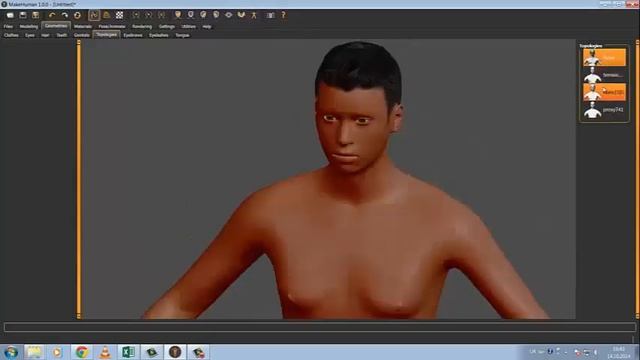Screen dimensions: 640x360
Task: Open the Materials tab
Action: pyautogui.click(x=83, y=27)
